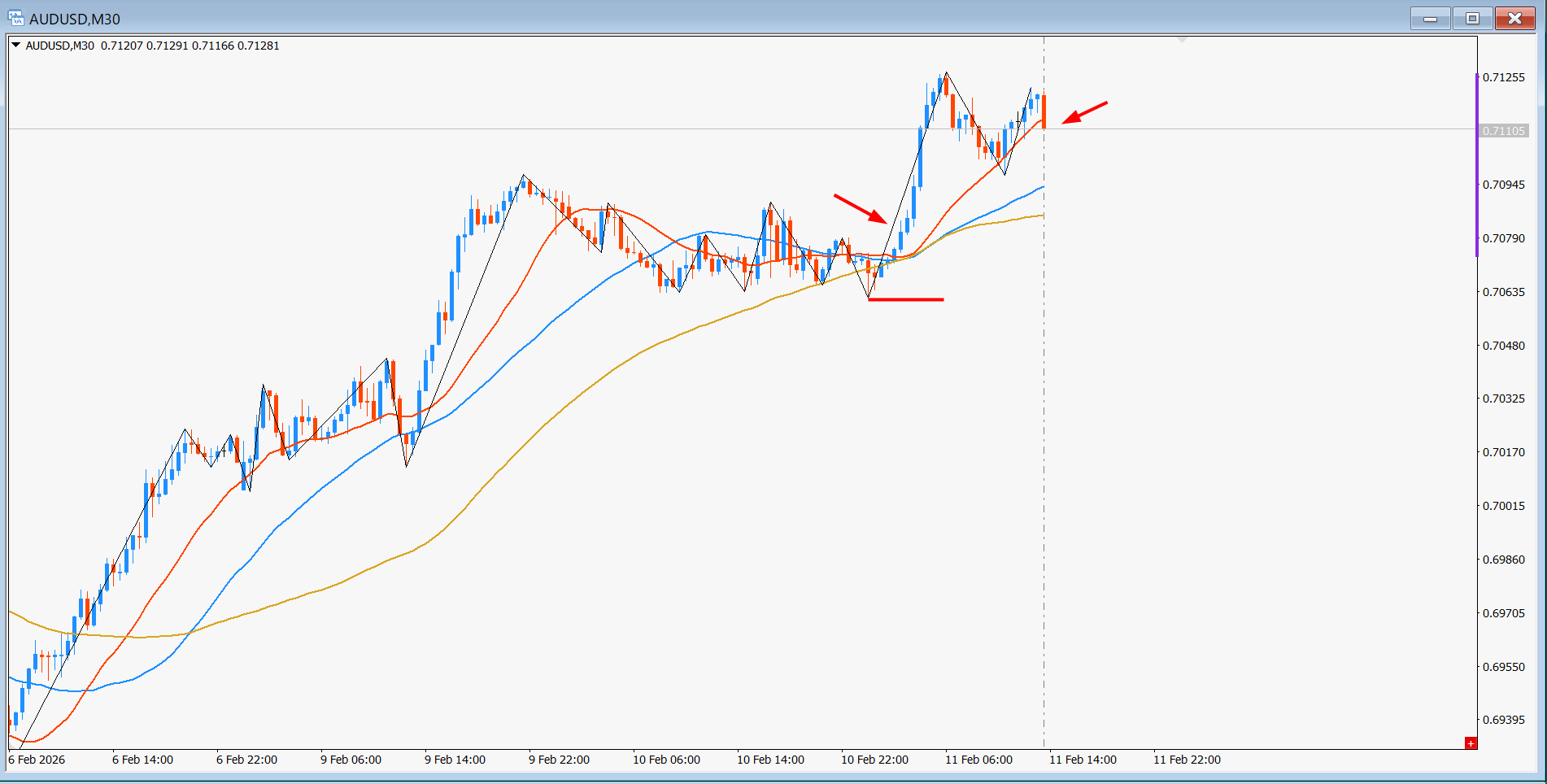Select the red arrow above 10 Feb 22:00 breakout
This screenshot has height=784, width=1547.
[861, 208]
